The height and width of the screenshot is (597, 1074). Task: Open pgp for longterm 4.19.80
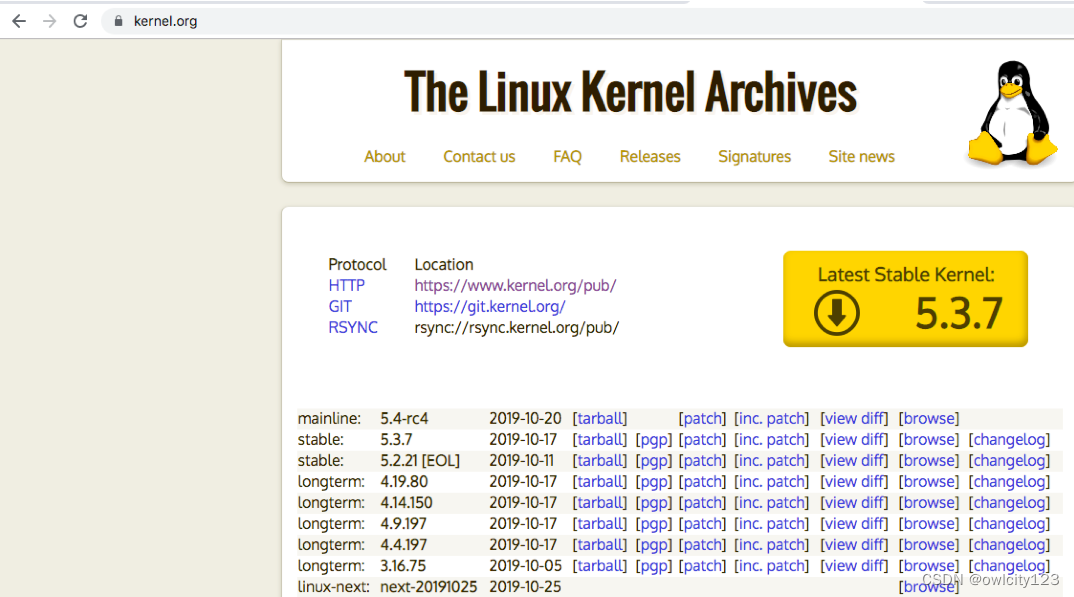[653, 481]
